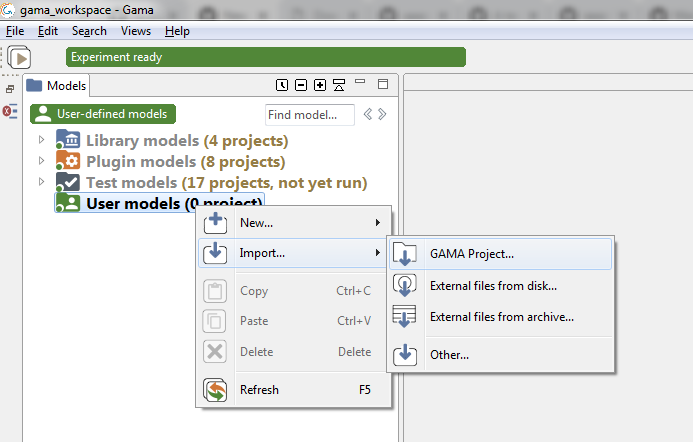
Task: Minimize the Models panel
Action: (360, 81)
